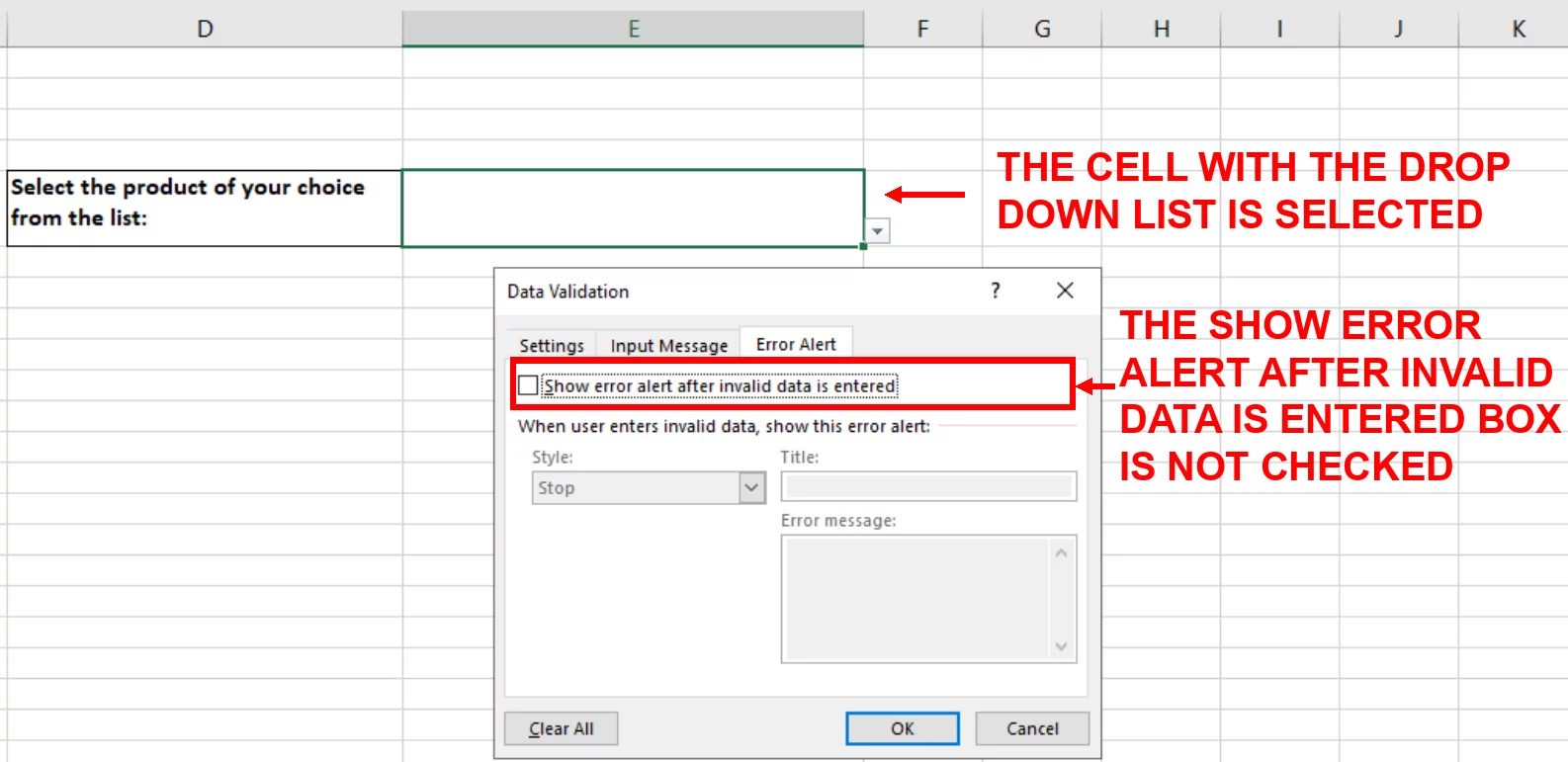
Task: Select column D header
Action: 205,29
